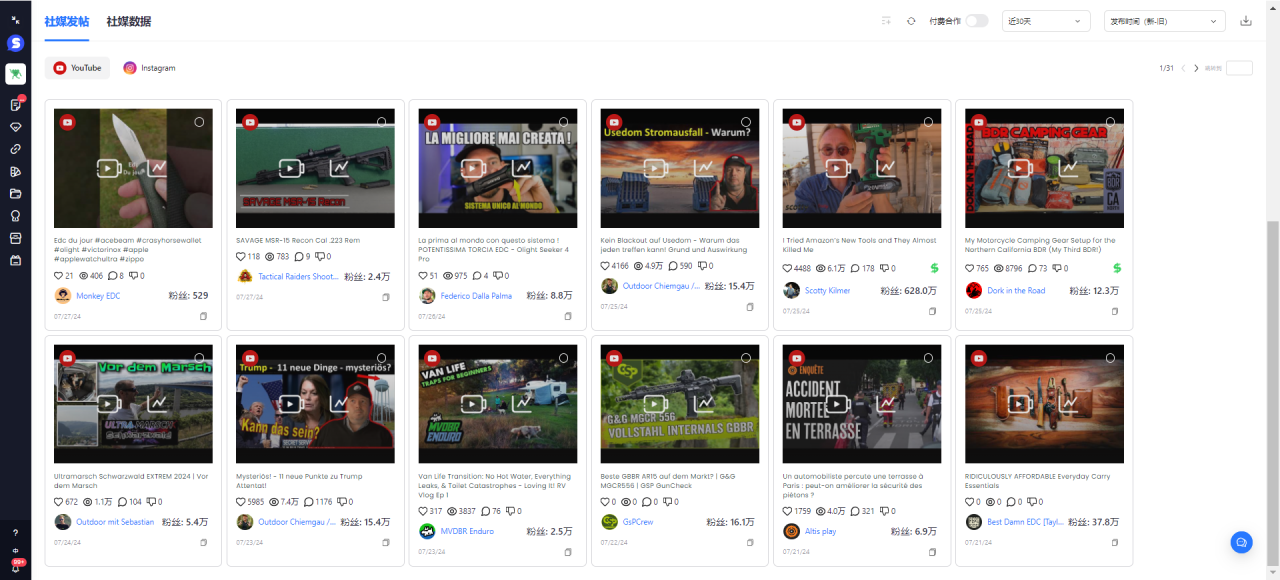Image resolution: width=1280 pixels, height=580 pixels.
Task: Open the Dork in the Road channel
Action: click(x=1016, y=291)
